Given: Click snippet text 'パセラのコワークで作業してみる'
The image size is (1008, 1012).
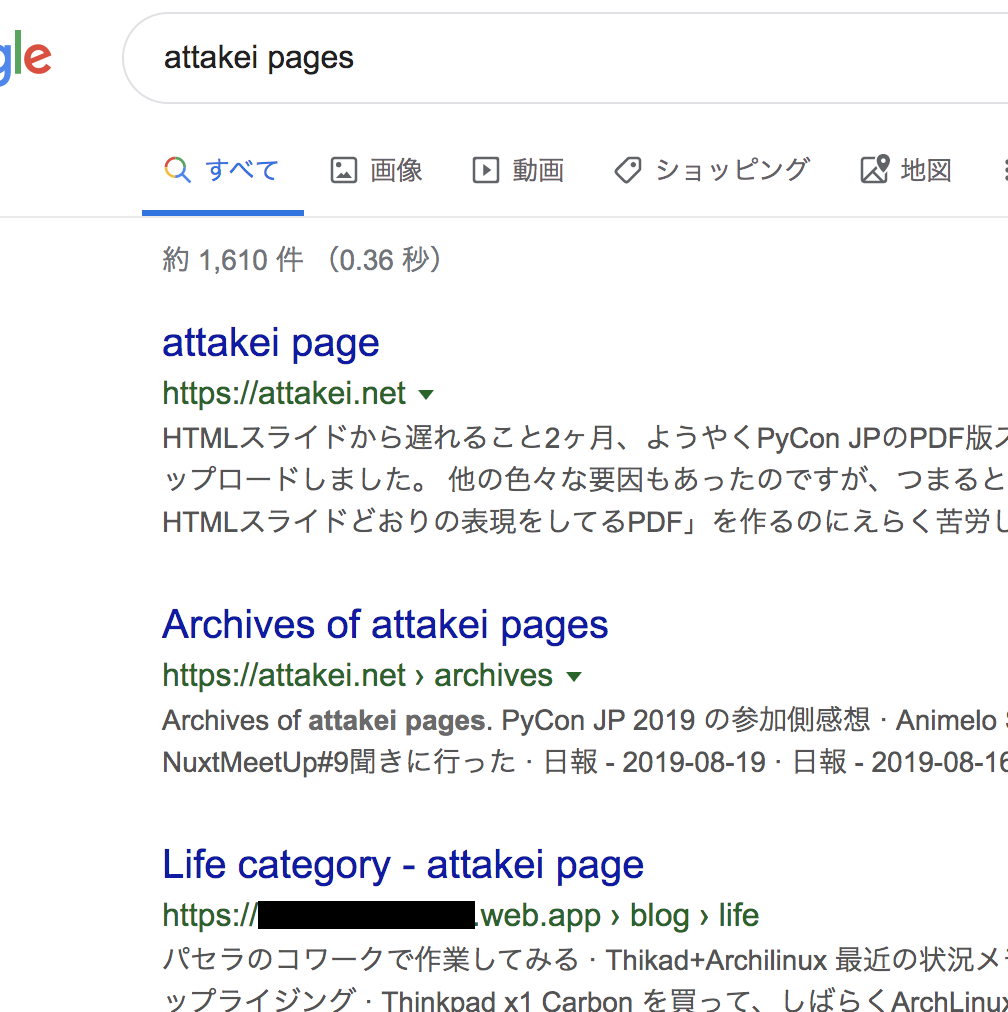Looking at the screenshot, I should point(370,960).
